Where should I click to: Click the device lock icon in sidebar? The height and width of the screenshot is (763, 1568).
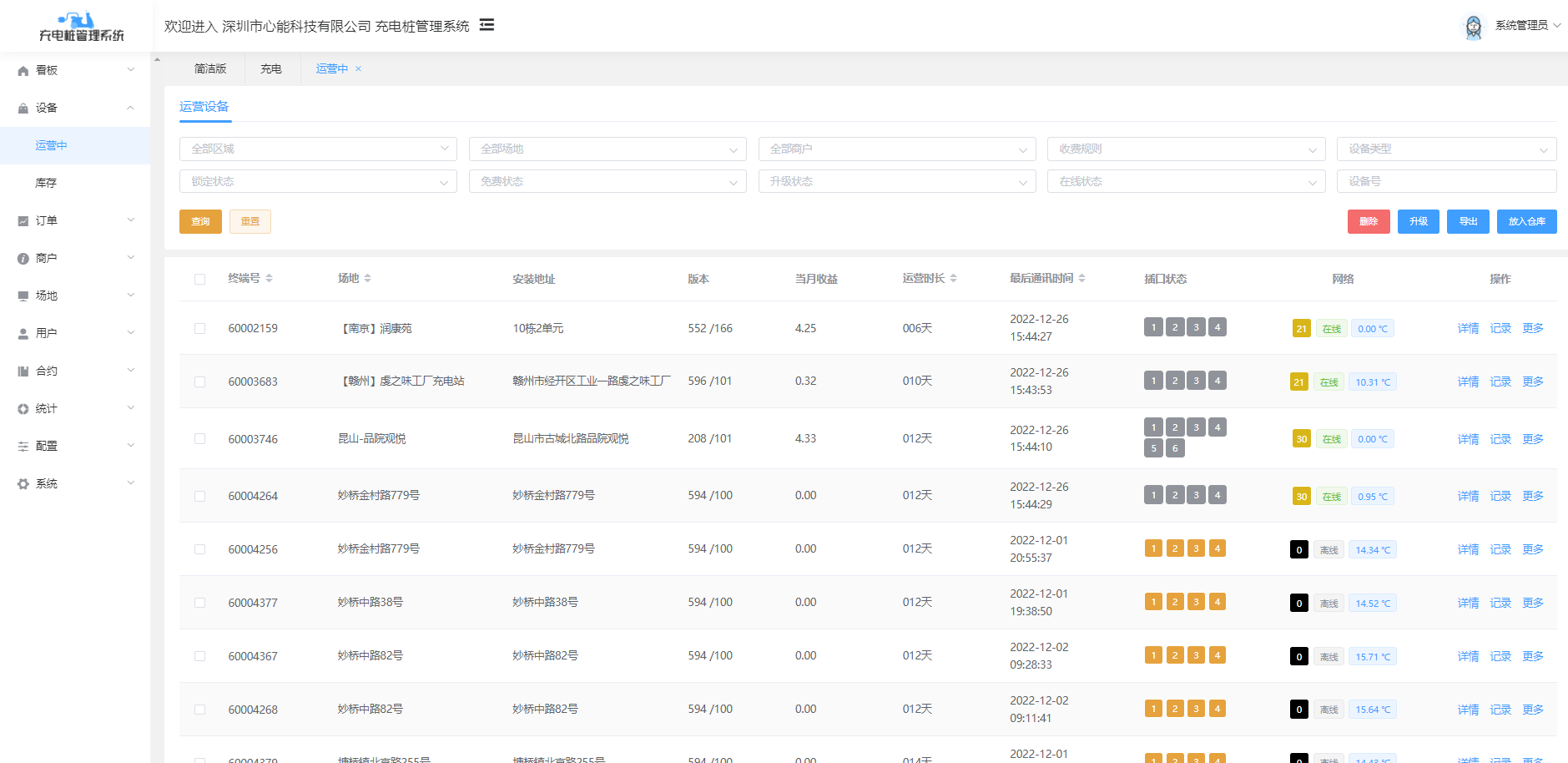23,109
